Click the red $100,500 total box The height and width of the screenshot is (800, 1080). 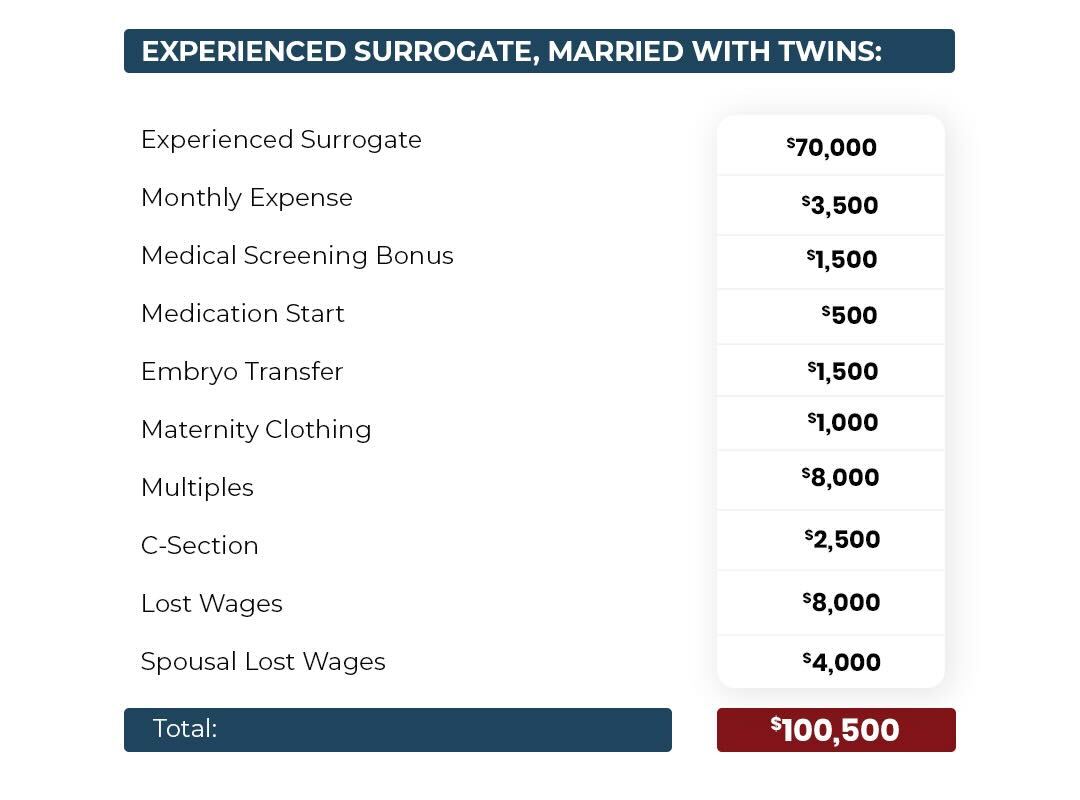click(x=836, y=730)
